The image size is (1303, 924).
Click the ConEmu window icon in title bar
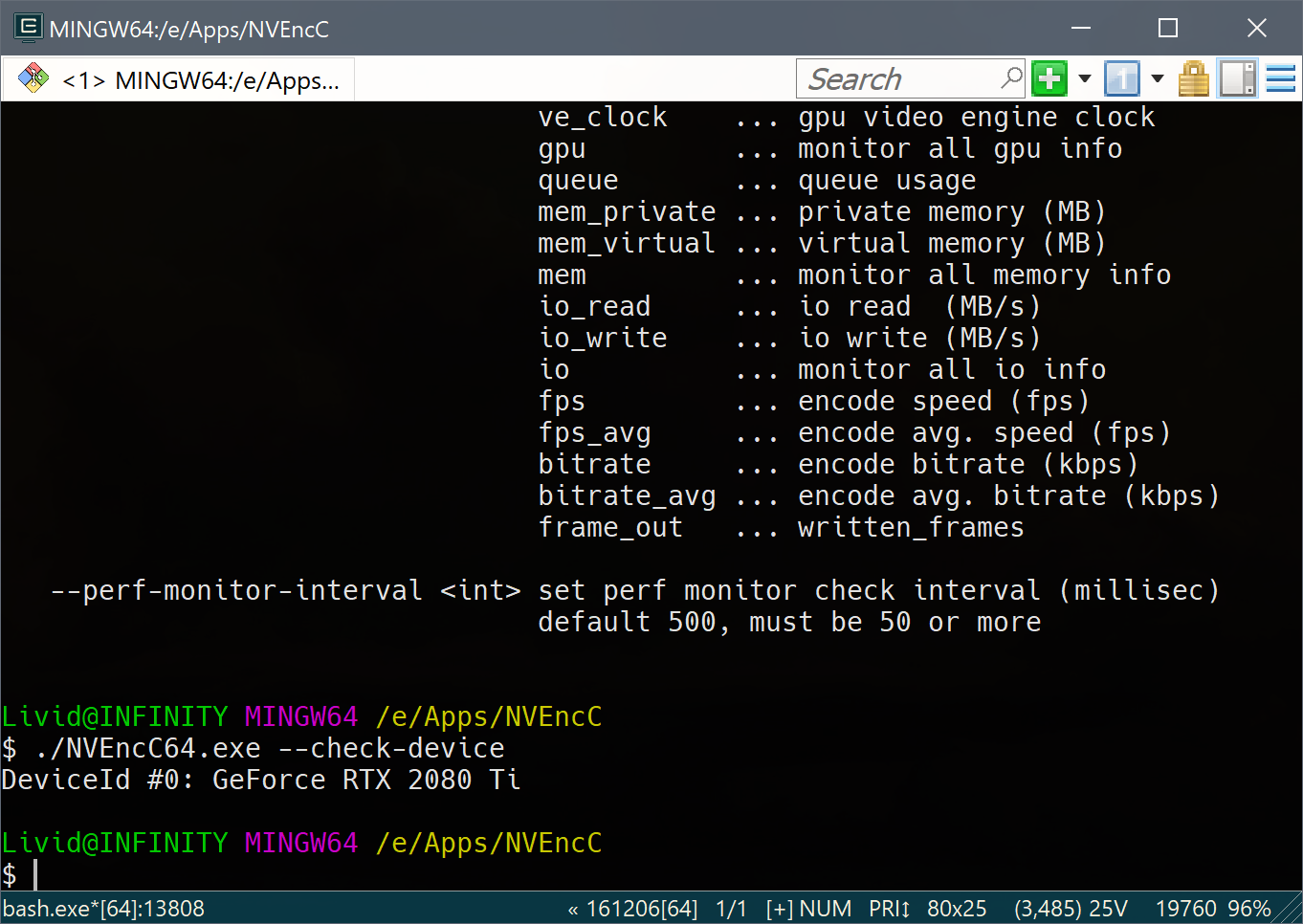[28, 29]
